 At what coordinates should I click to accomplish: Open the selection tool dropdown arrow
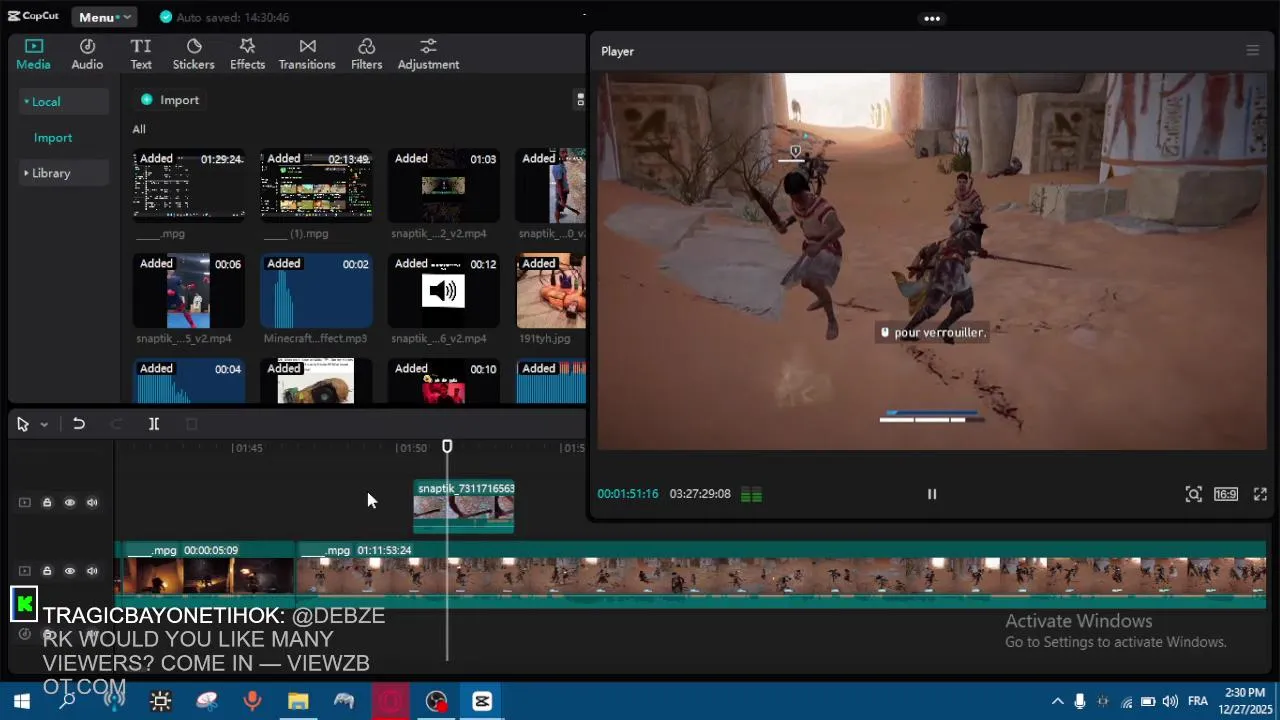pyautogui.click(x=44, y=425)
